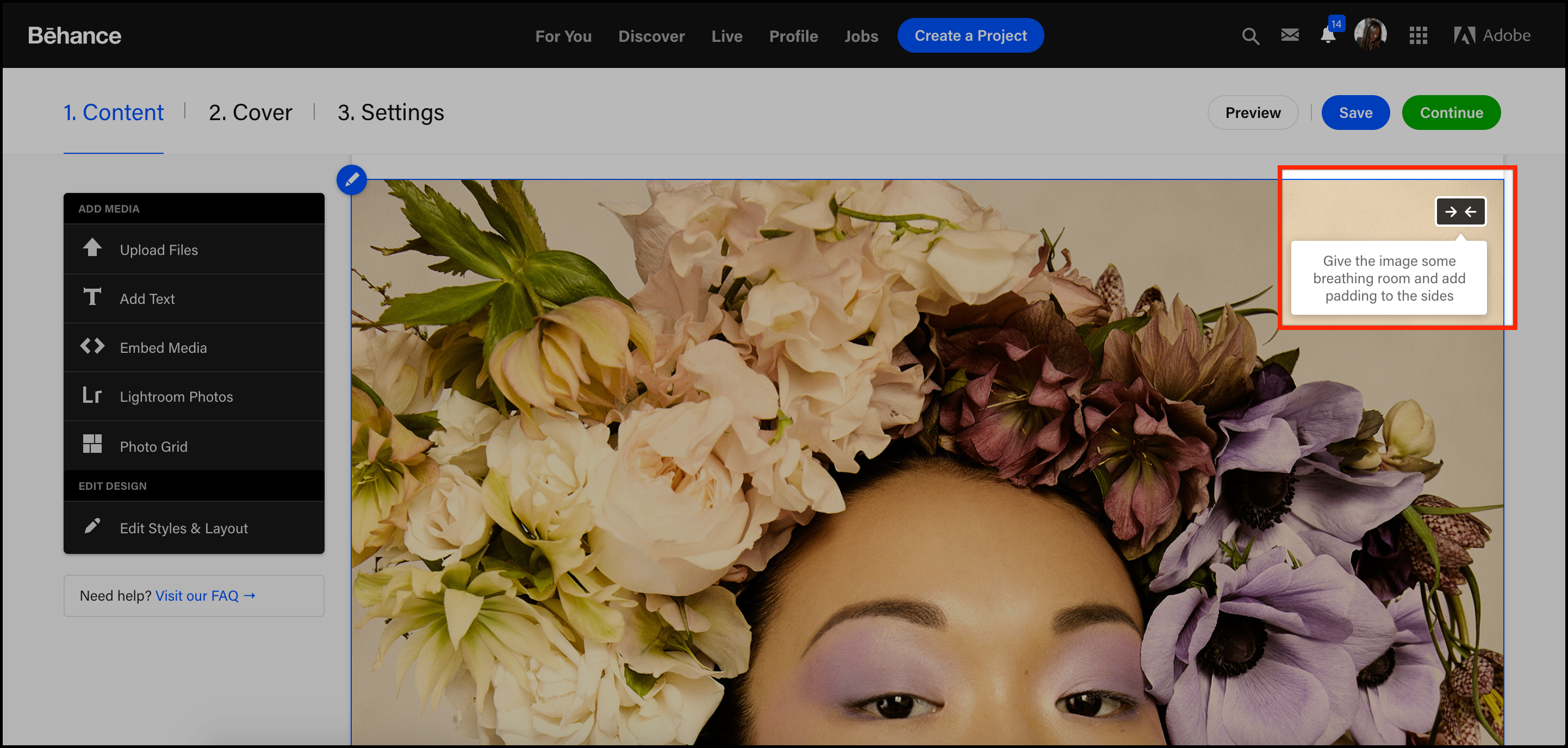Click the notification count badge 14
The width and height of the screenshot is (1568, 748).
[1336, 24]
